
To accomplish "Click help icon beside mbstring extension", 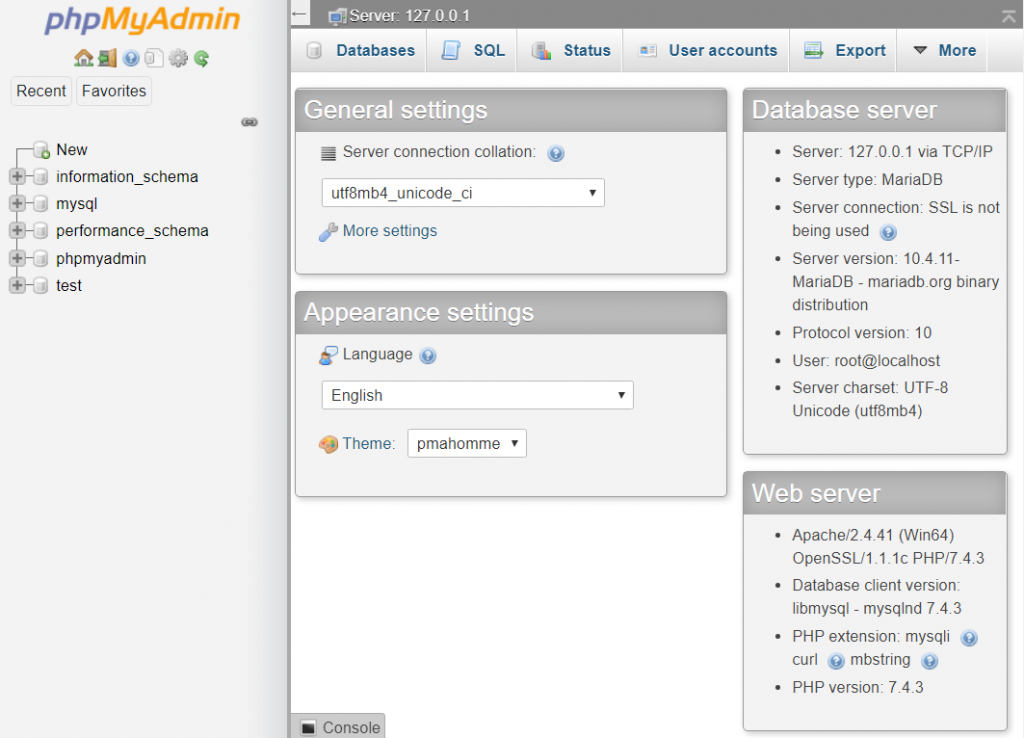I will tap(929, 661).
